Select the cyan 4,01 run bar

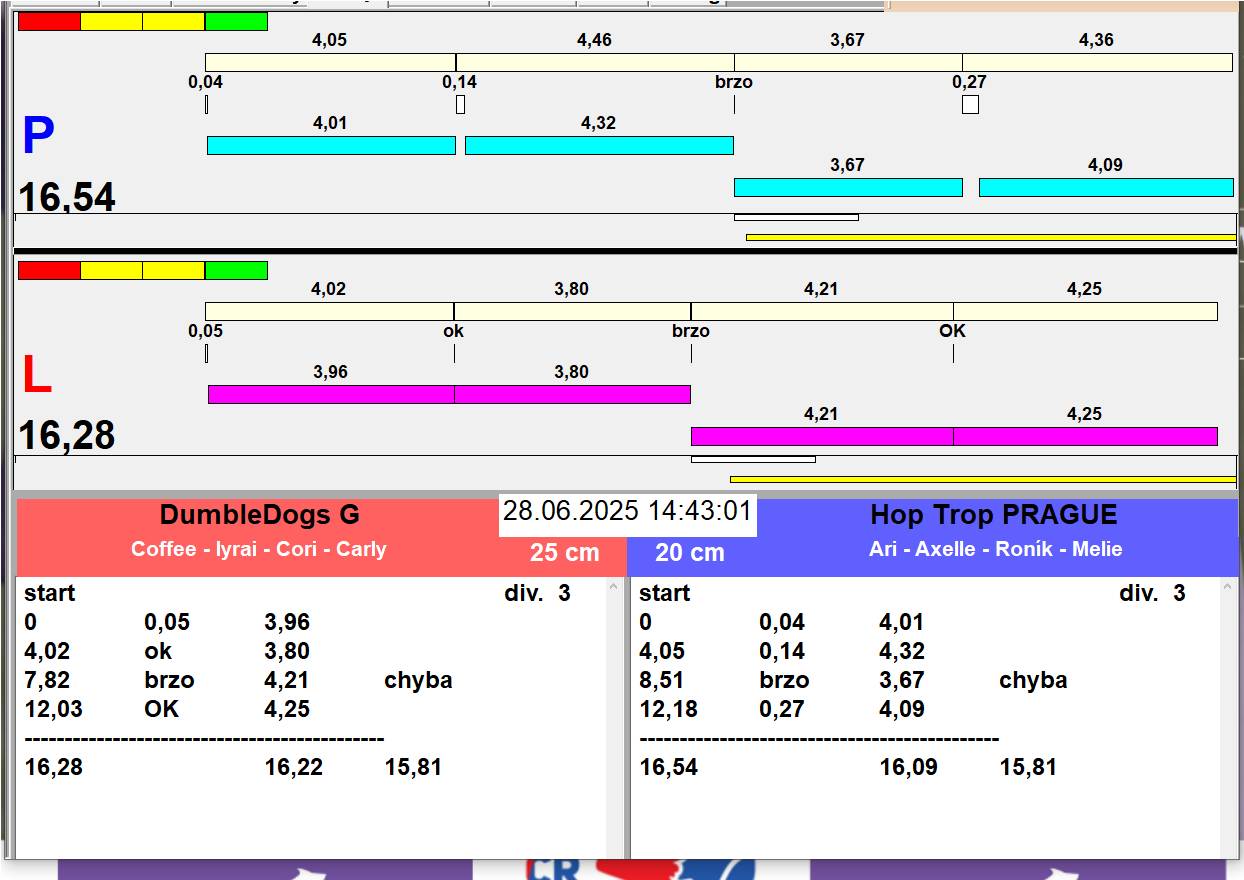click(331, 145)
